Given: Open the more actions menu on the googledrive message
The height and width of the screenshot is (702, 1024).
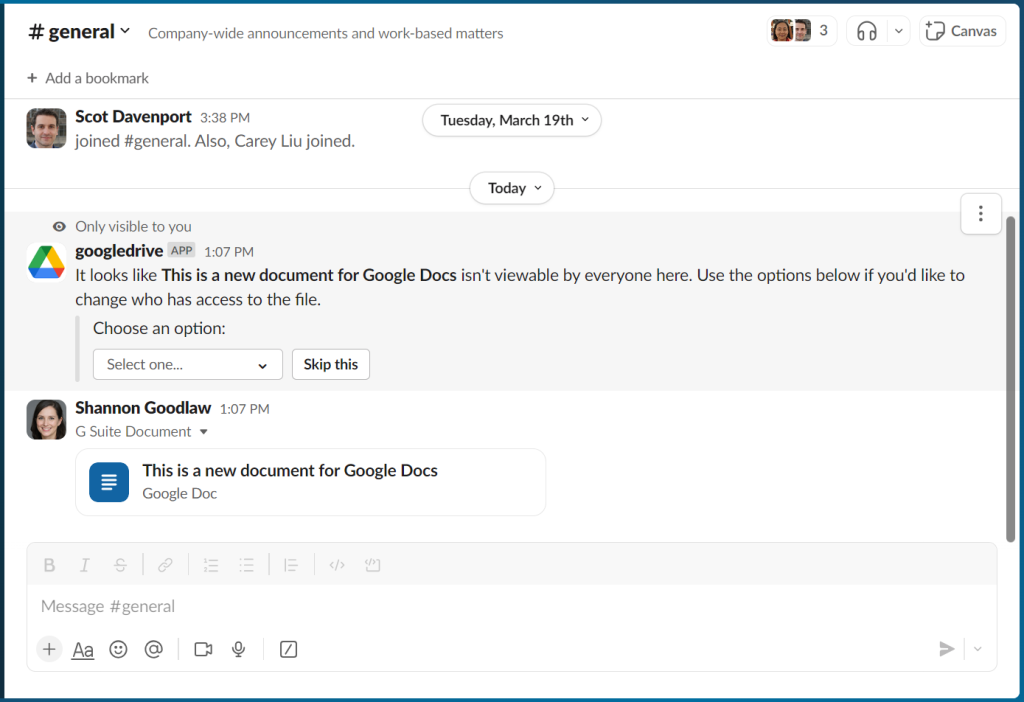Looking at the screenshot, I should point(981,213).
